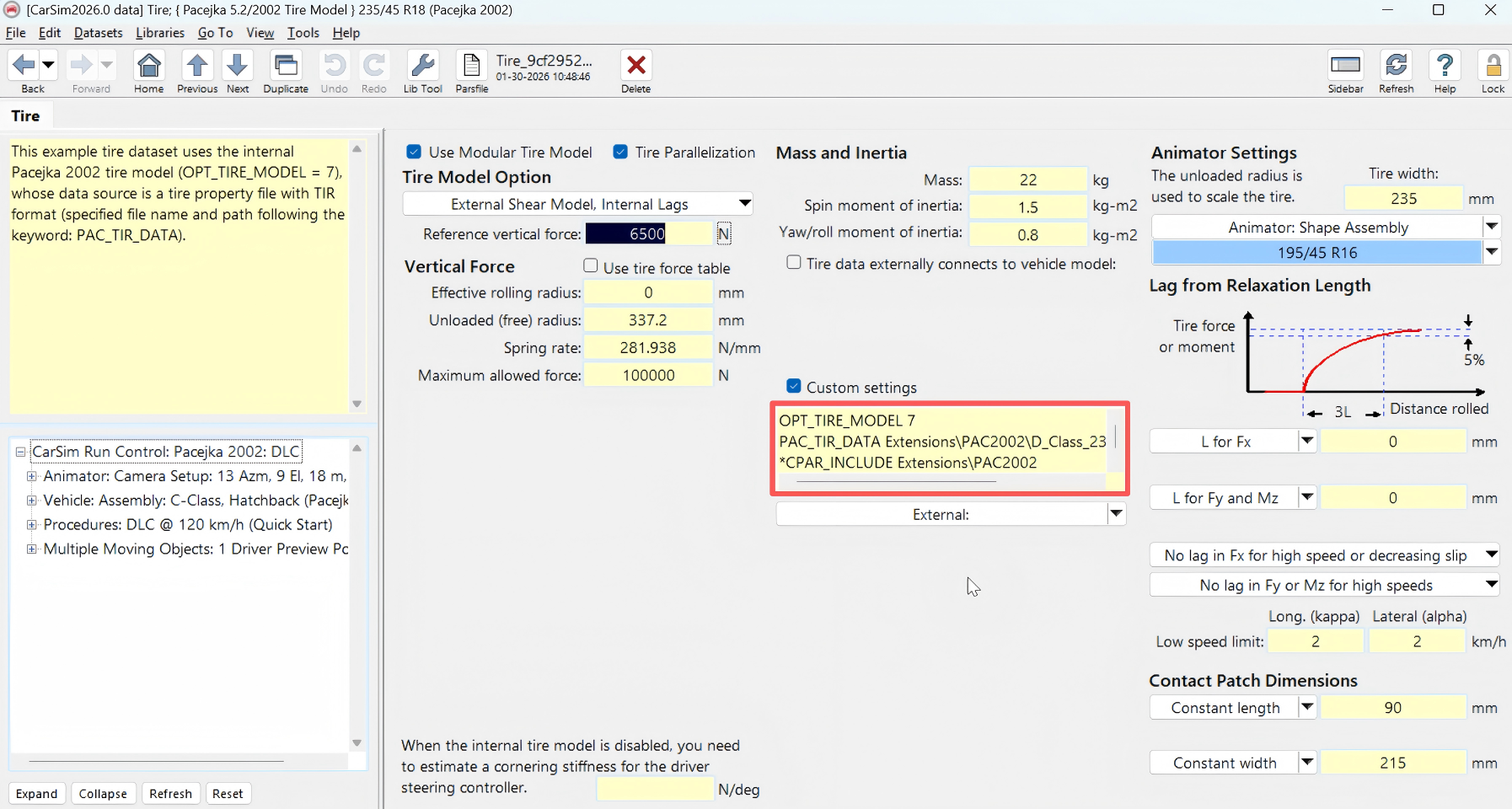Click the Mass input field

pos(1027,179)
